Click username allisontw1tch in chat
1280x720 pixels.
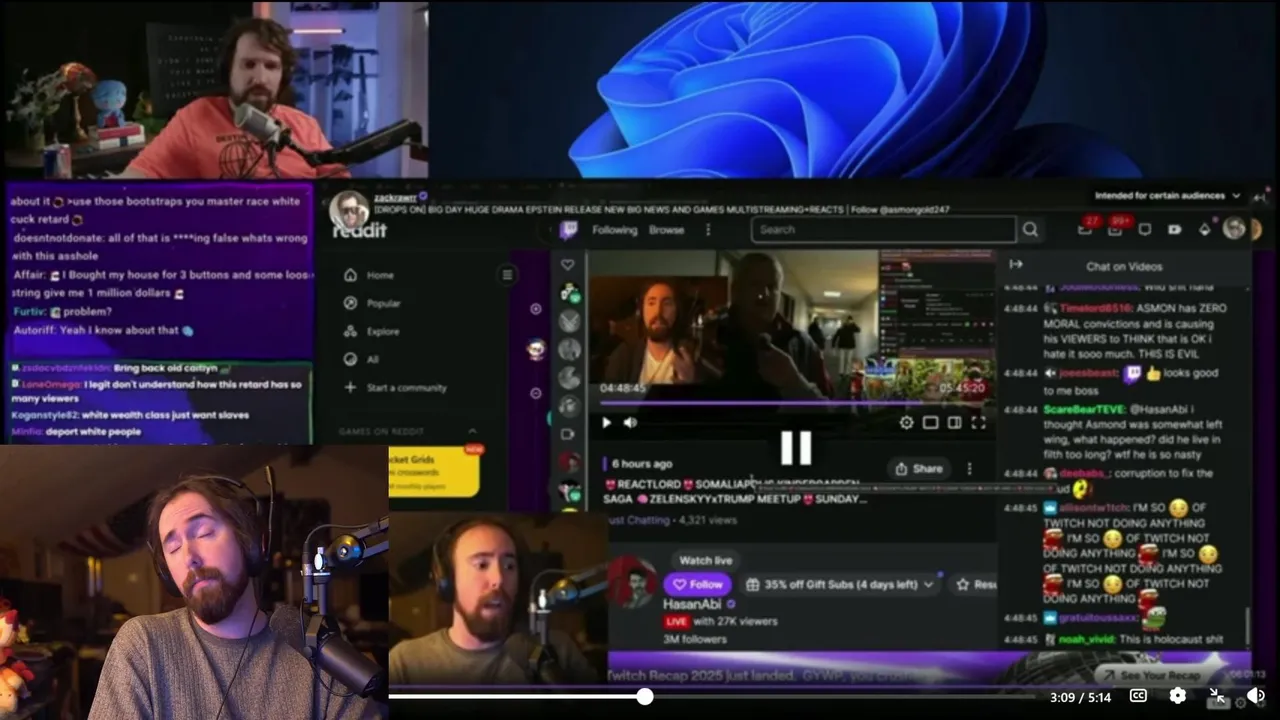[1091, 508]
